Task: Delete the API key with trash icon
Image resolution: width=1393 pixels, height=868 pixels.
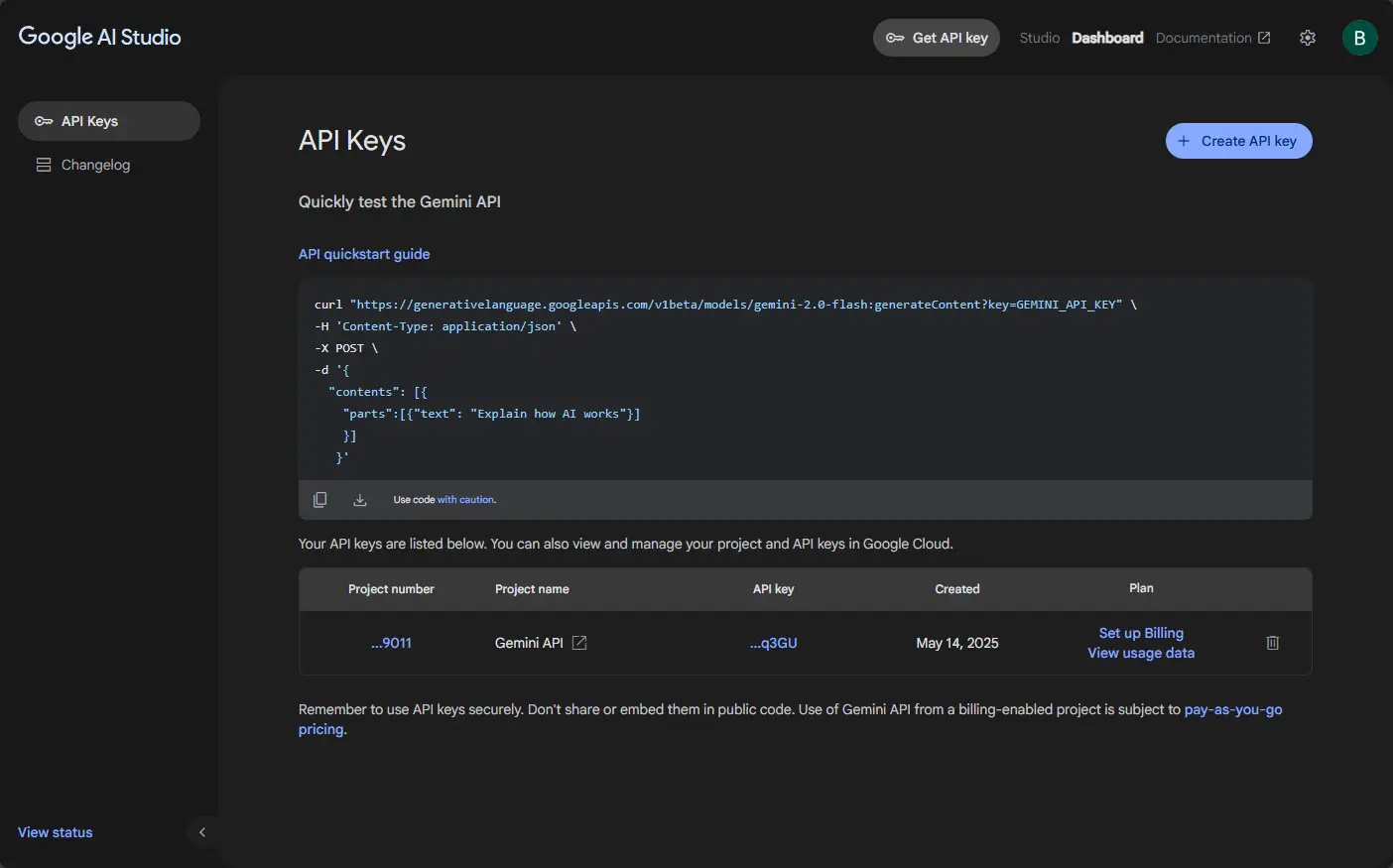Action: coord(1272,643)
